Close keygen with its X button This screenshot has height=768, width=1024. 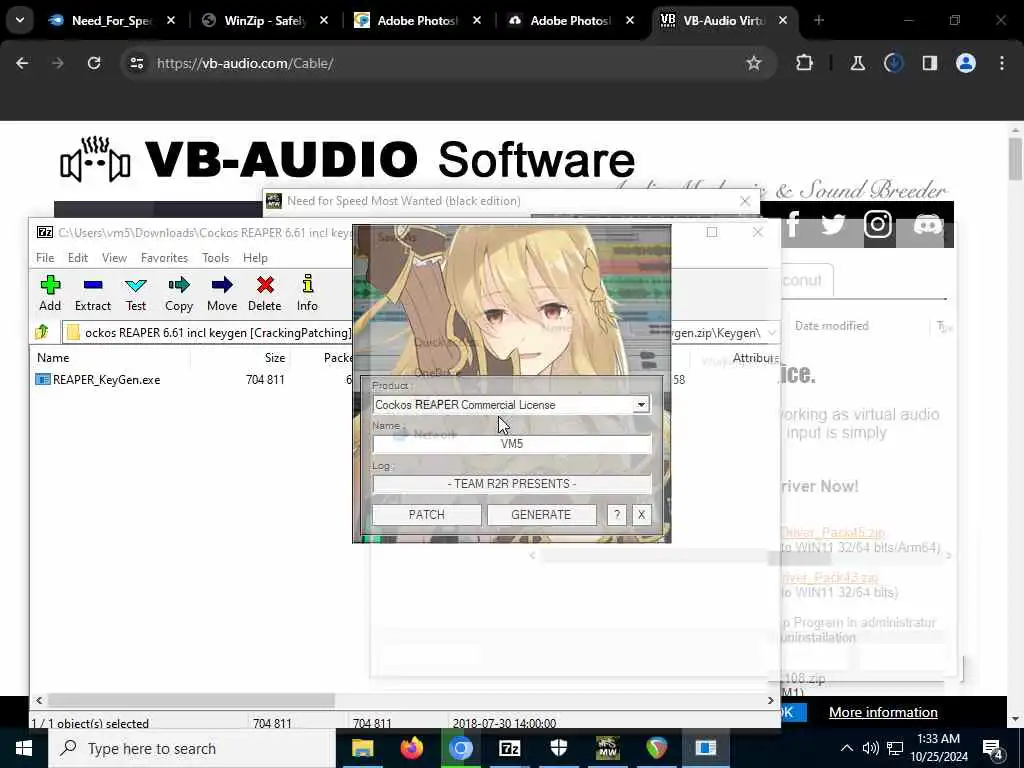coord(641,515)
